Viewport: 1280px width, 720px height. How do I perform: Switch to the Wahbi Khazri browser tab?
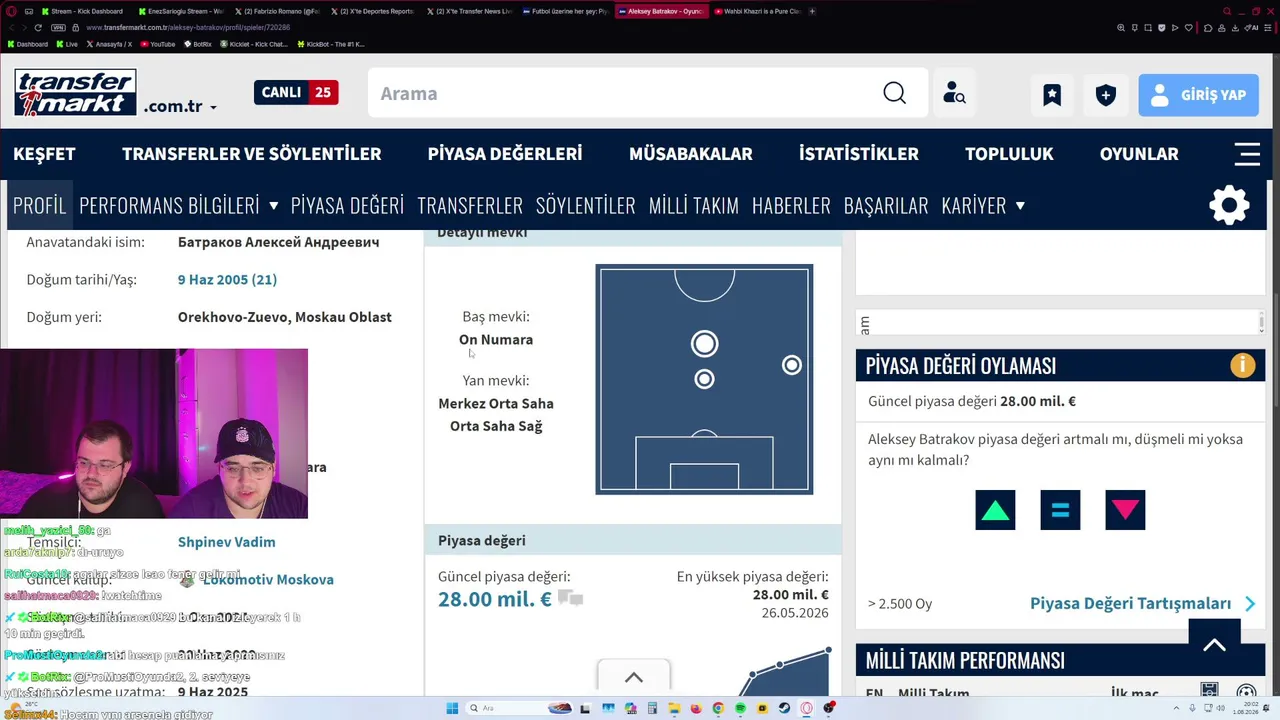pos(757,11)
